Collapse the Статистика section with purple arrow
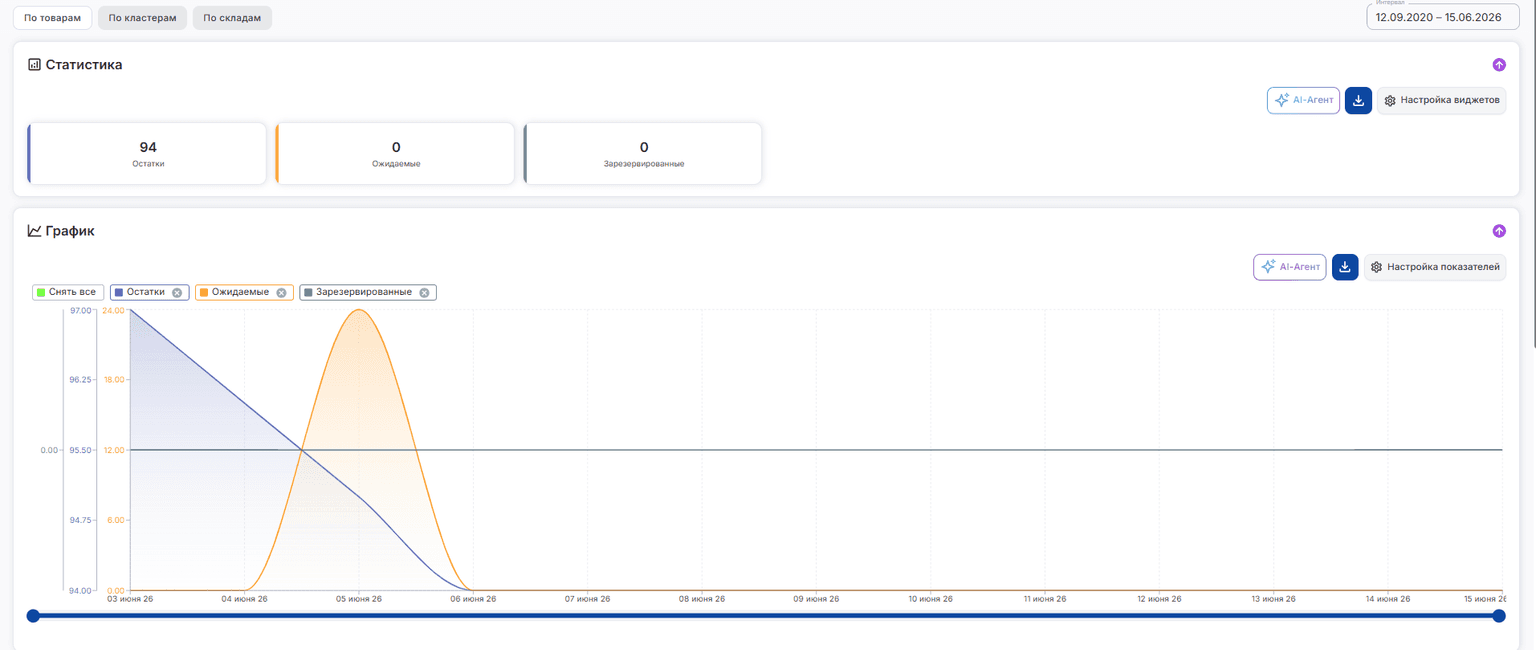 click(1498, 65)
